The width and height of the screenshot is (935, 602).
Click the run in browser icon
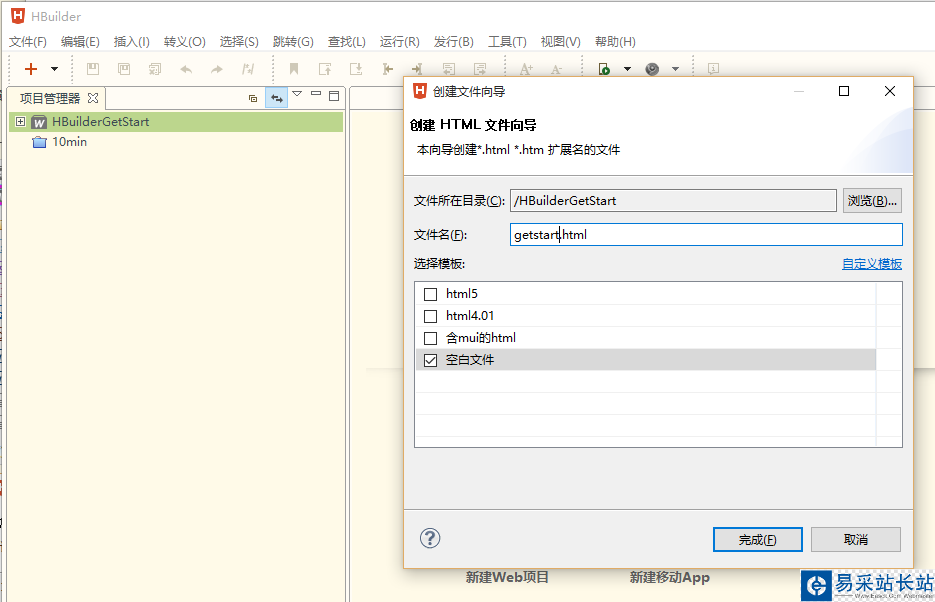tap(604, 69)
